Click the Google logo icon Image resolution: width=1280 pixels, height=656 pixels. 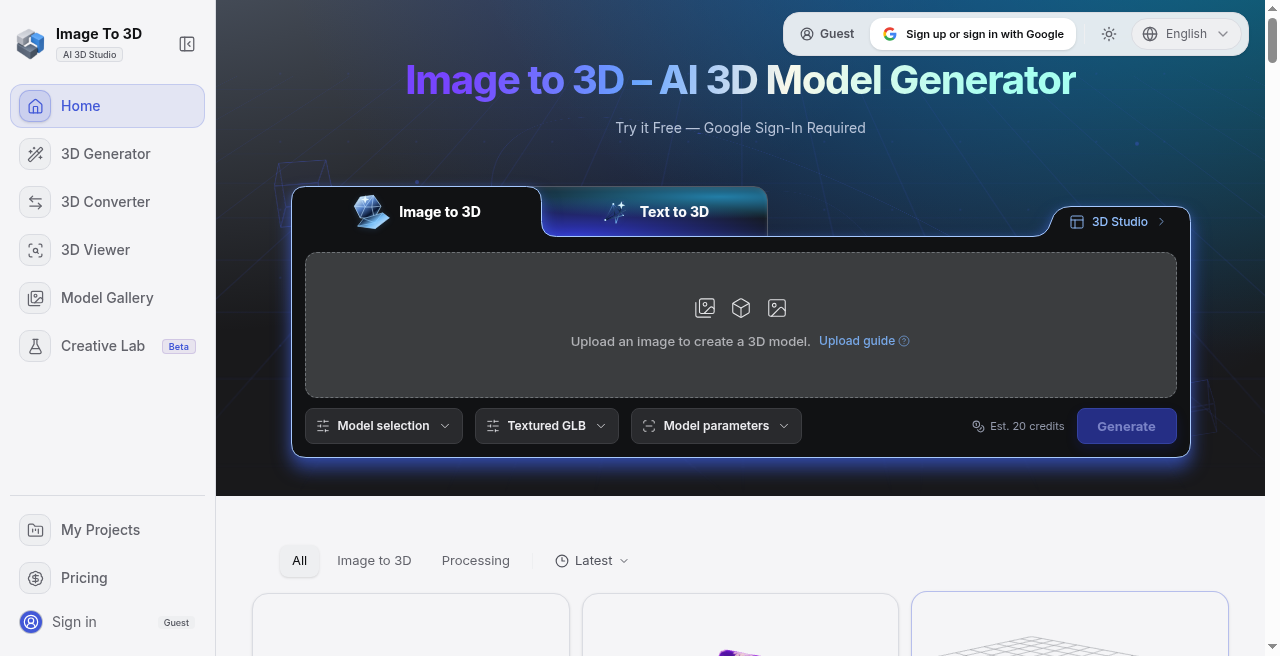[x=890, y=34]
